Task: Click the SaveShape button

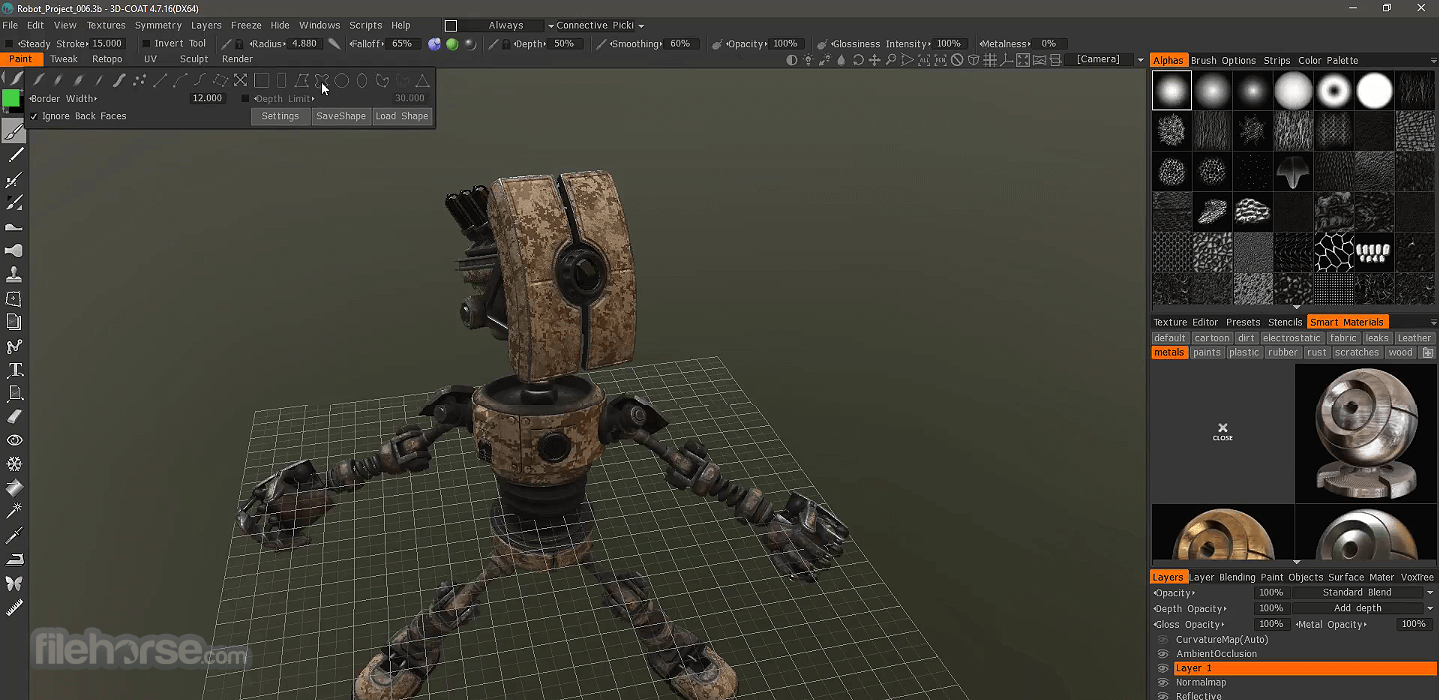Action: click(x=341, y=117)
